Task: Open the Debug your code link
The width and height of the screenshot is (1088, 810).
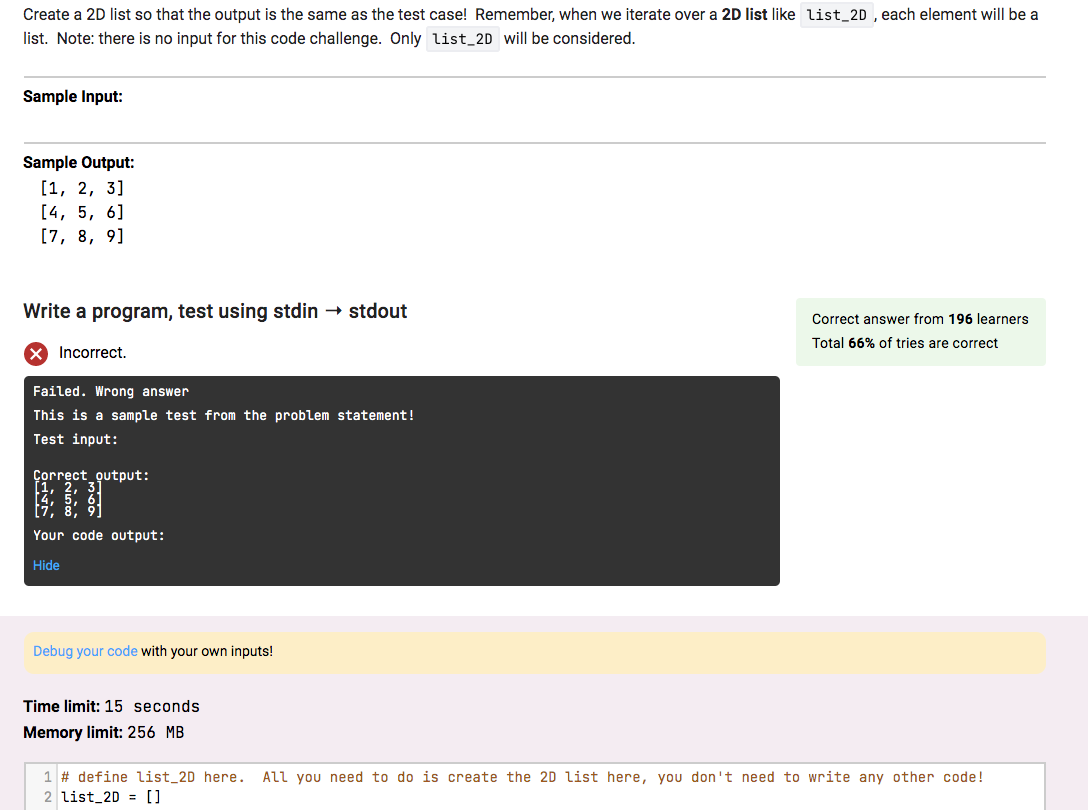Action: (x=83, y=650)
